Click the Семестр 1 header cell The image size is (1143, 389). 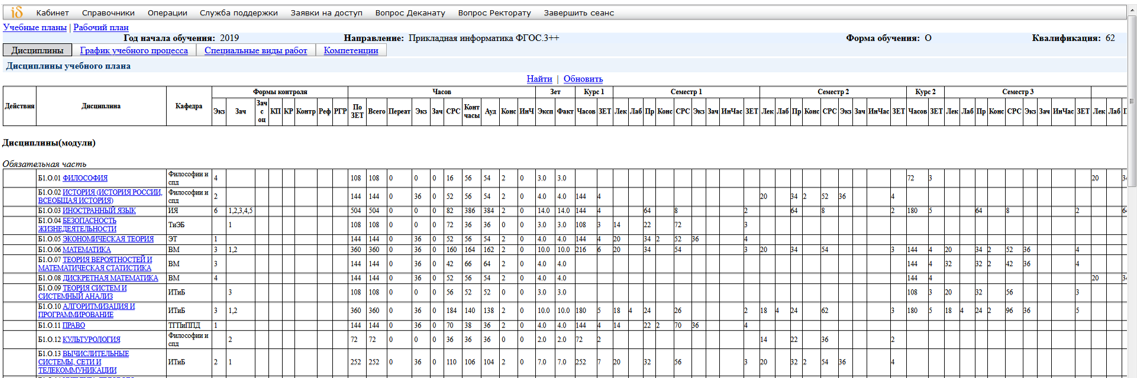click(686, 92)
